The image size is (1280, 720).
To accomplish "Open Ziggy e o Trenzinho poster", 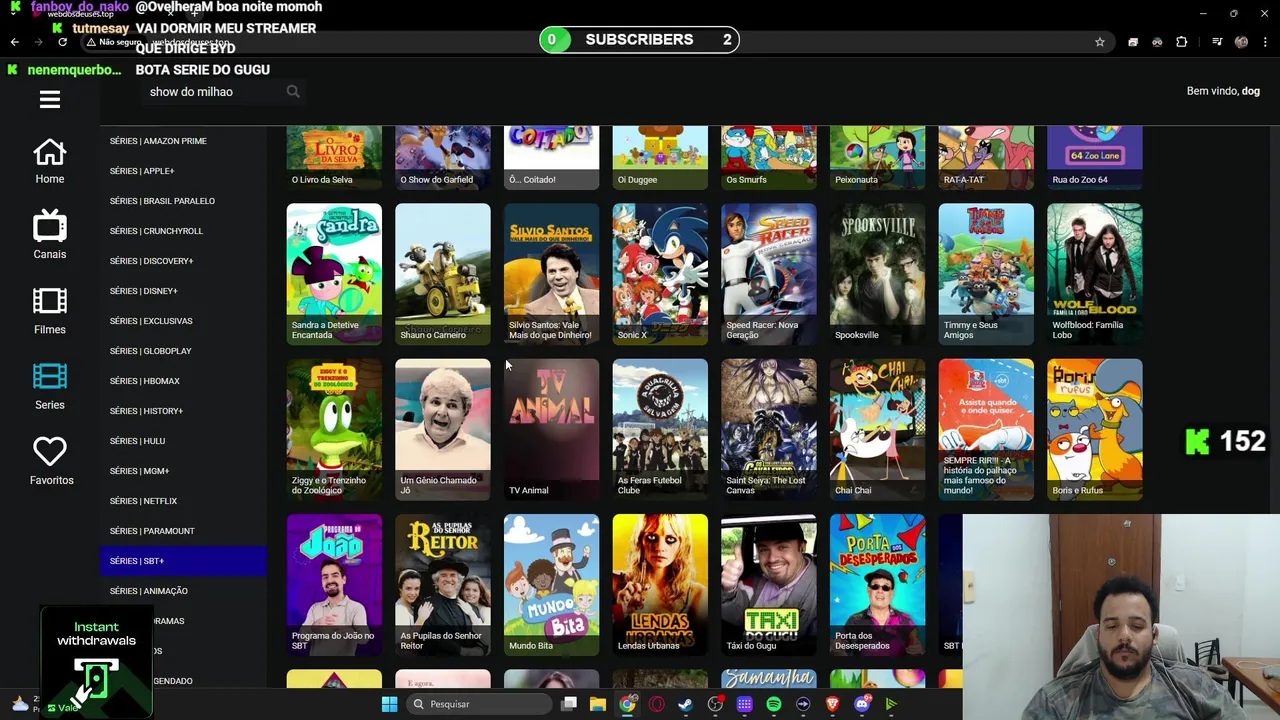I will click(334, 429).
